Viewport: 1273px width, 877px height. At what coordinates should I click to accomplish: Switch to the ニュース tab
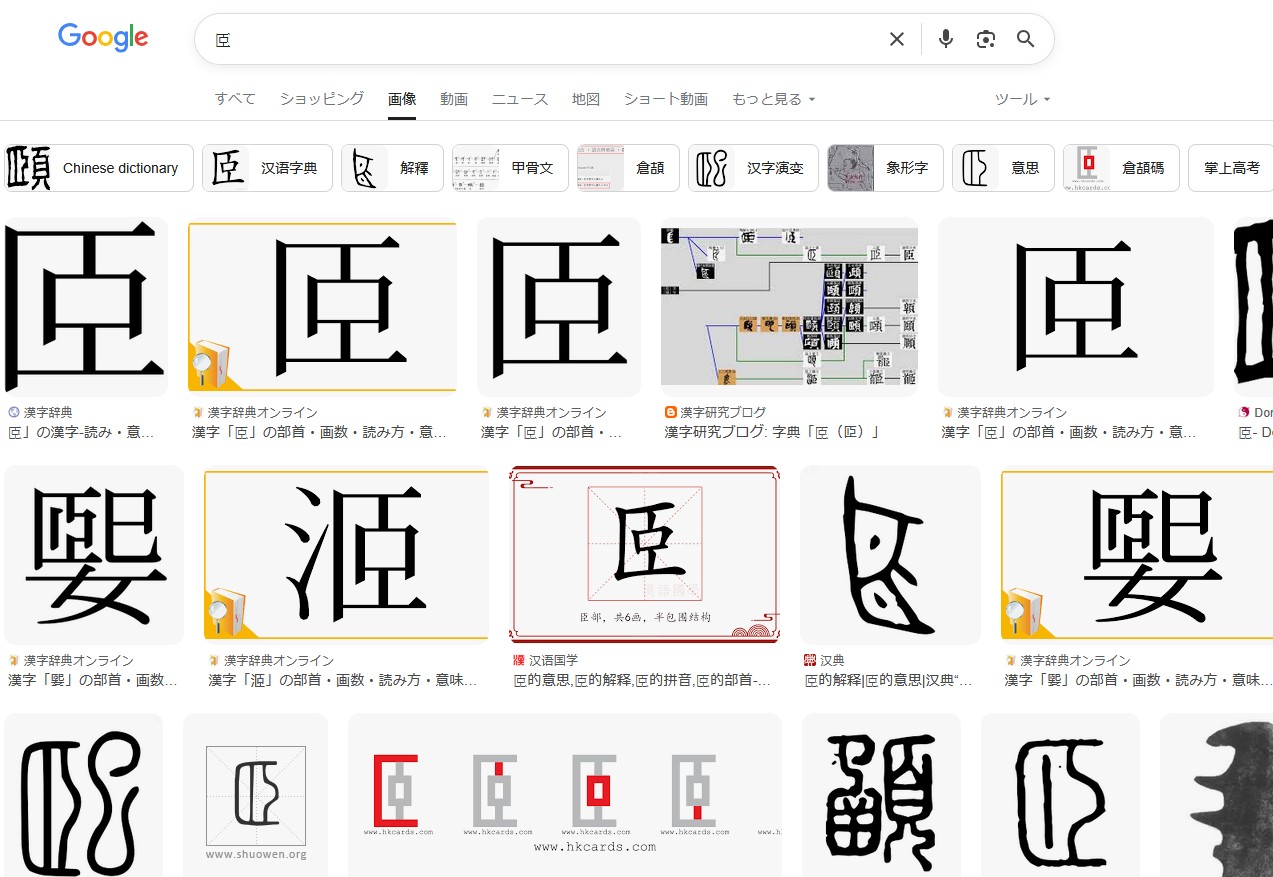520,99
